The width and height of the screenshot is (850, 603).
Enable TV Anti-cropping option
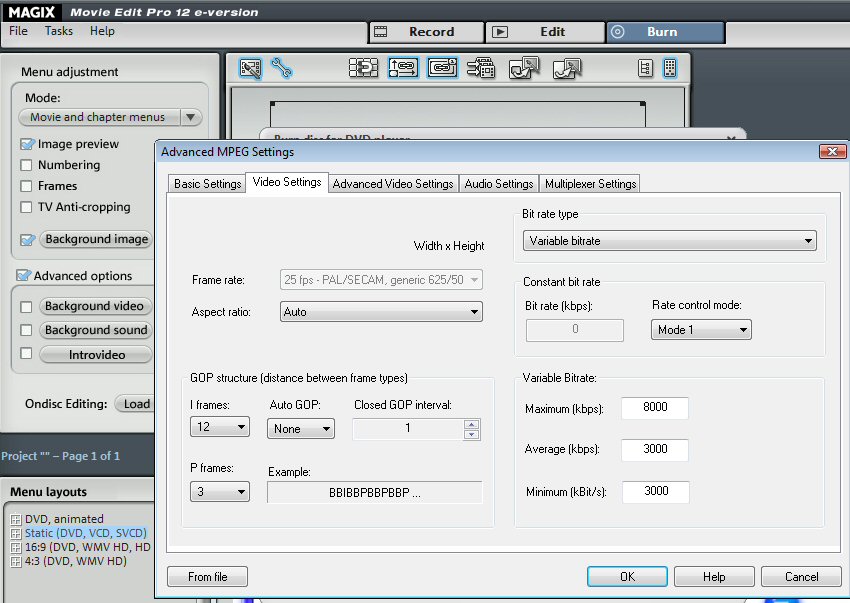coord(26,207)
